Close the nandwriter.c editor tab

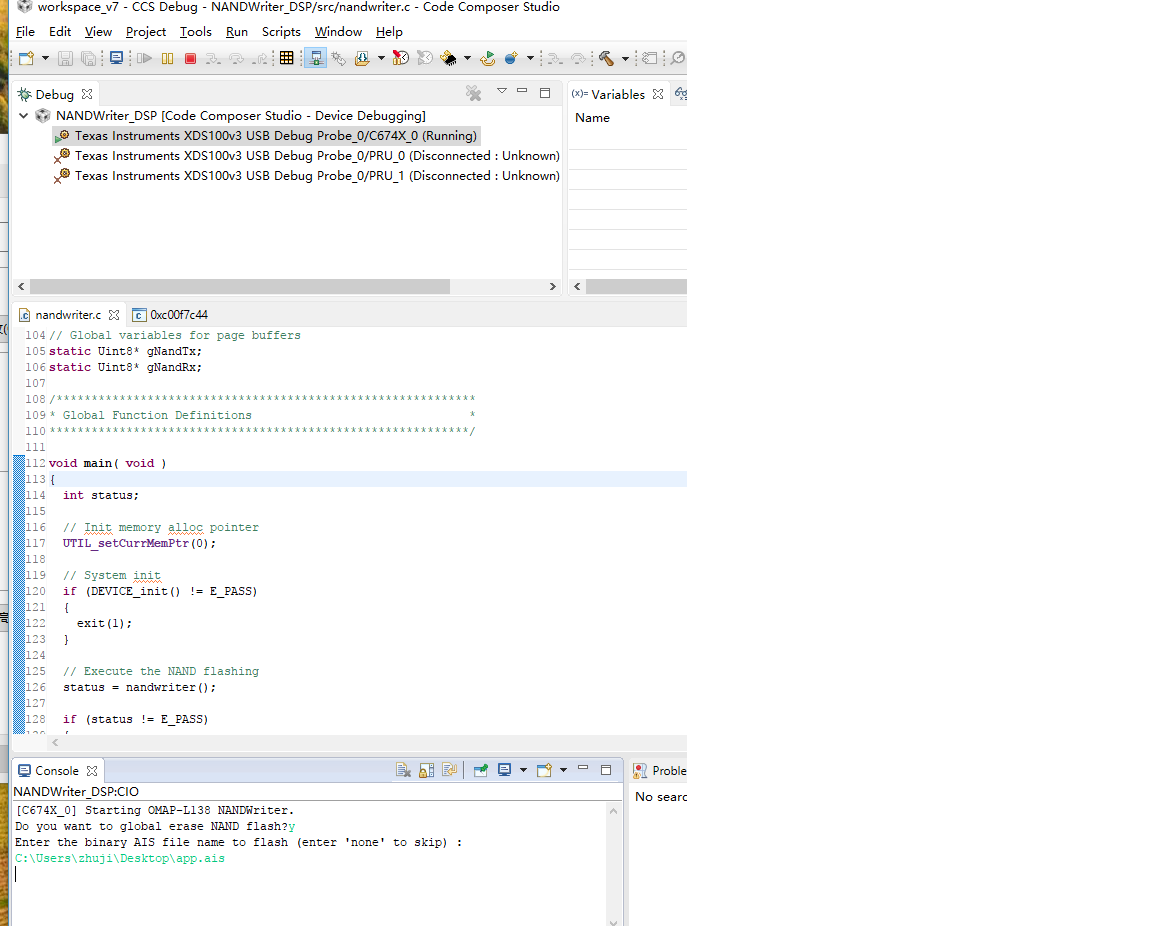pyautogui.click(x=114, y=315)
